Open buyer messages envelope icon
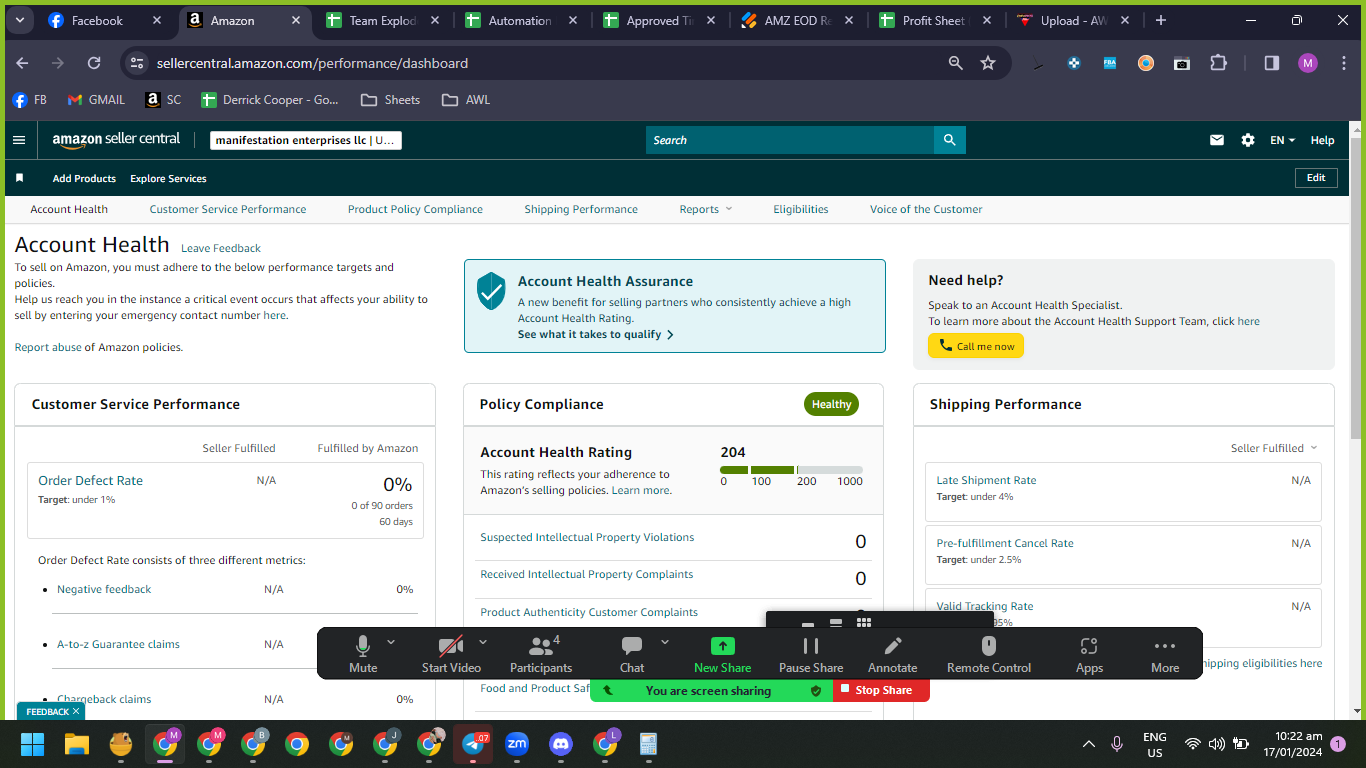1366x768 pixels. [1217, 140]
